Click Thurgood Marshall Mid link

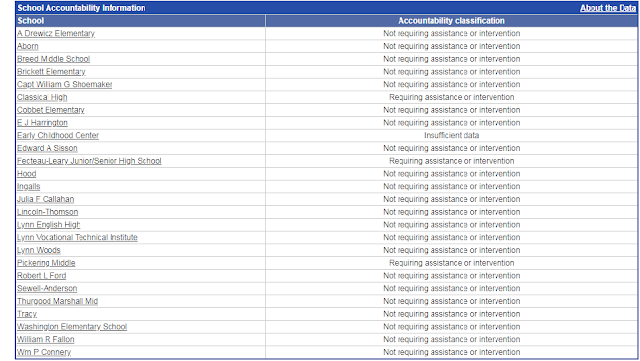[x=58, y=301]
